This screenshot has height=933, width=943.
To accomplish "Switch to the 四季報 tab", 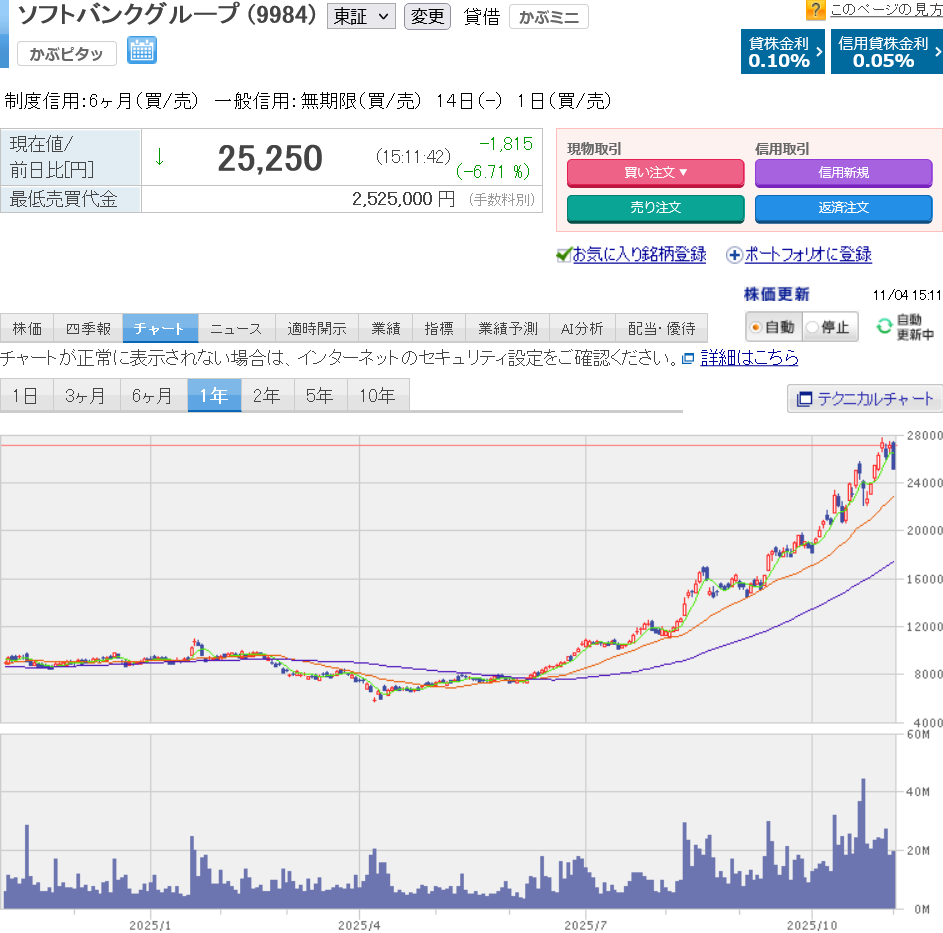I will (x=87, y=328).
